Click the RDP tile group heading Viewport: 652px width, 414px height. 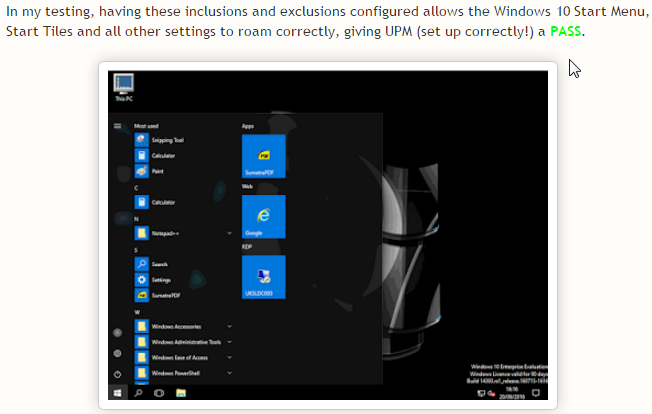[x=247, y=246]
